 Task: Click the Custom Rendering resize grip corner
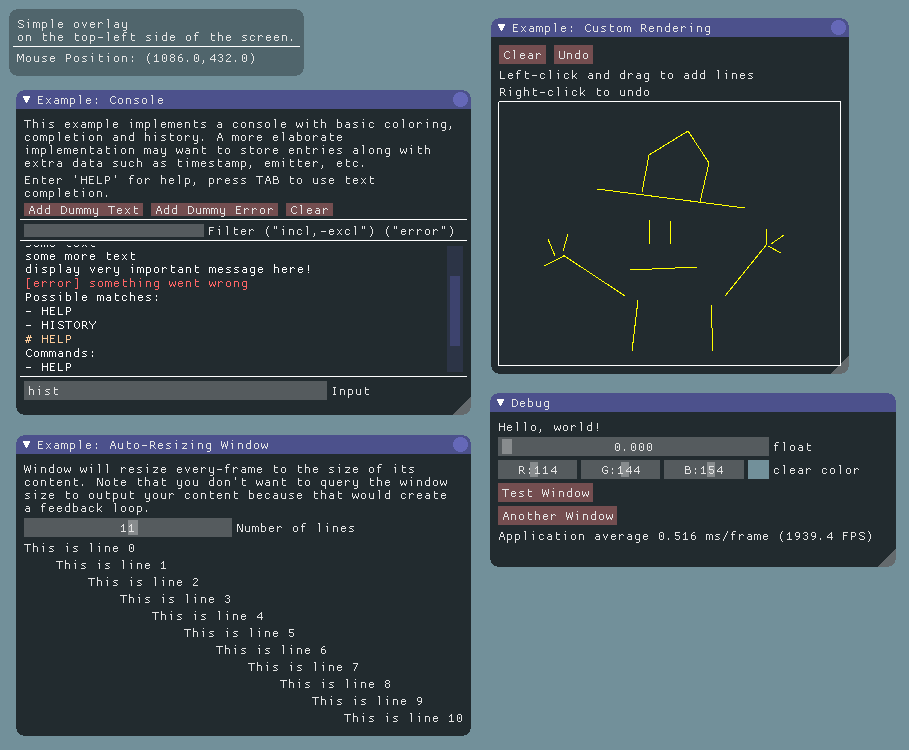point(841,366)
